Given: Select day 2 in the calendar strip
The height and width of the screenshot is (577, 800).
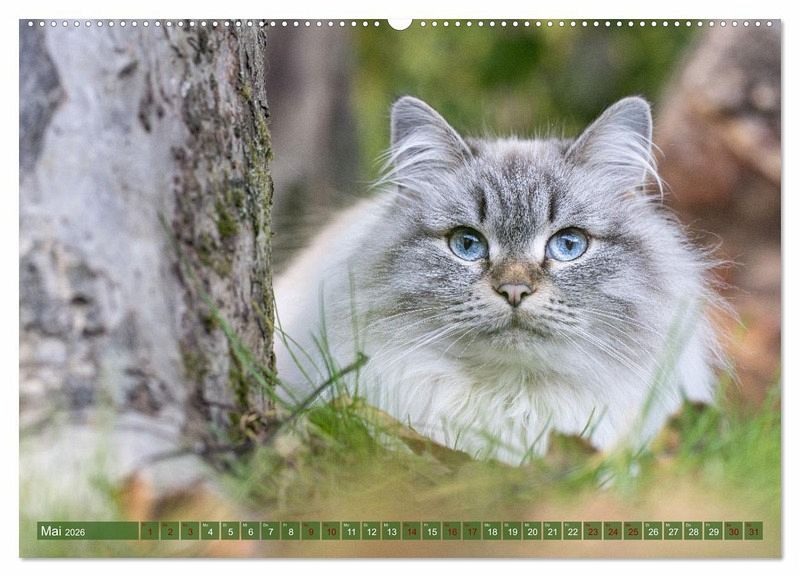Looking at the screenshot, I should click(170, 531).
